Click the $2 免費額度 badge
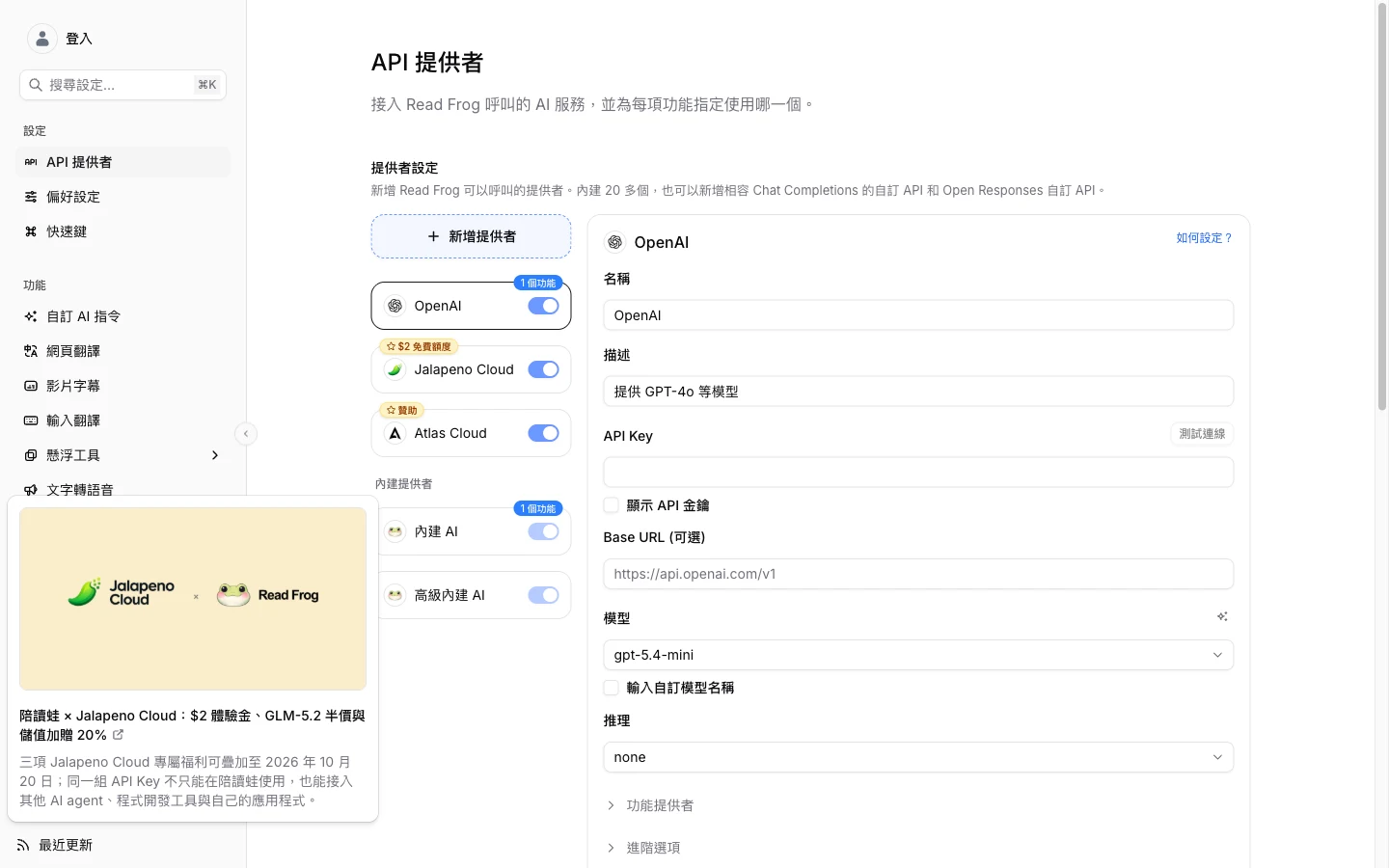 coord(419,346)
